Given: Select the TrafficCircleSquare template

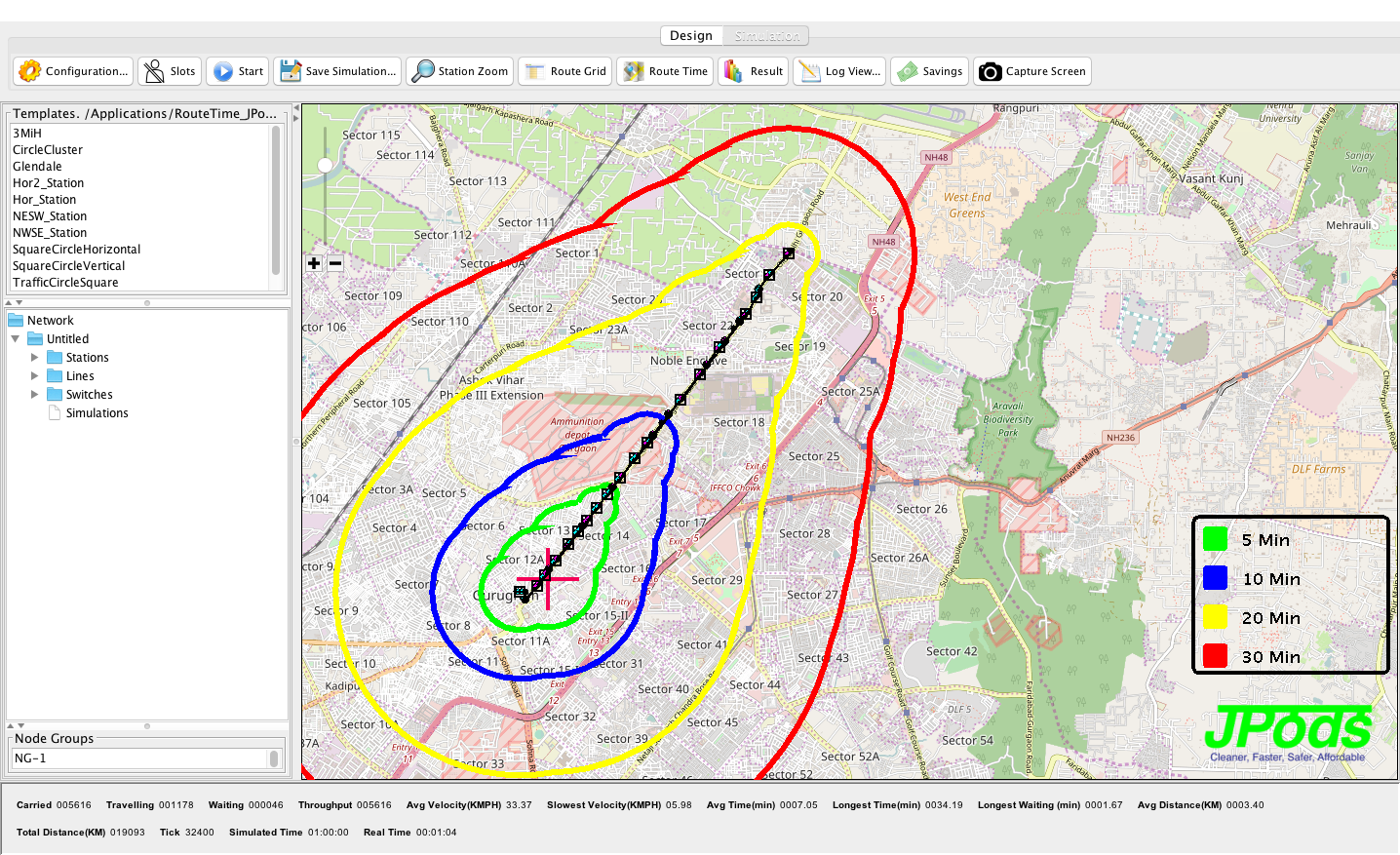Looking at the screenshot, I should click(65, 283).
